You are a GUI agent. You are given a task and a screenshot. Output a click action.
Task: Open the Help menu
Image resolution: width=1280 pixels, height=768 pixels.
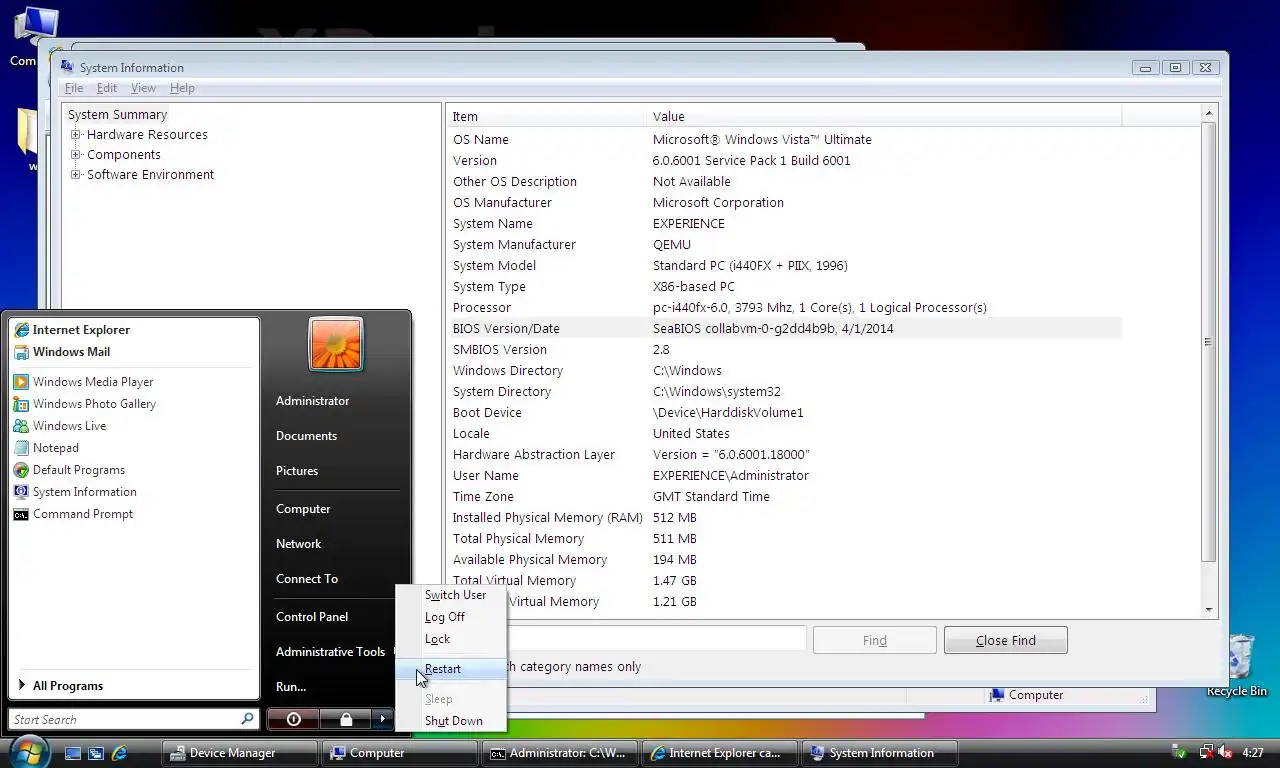coord(182,88)
